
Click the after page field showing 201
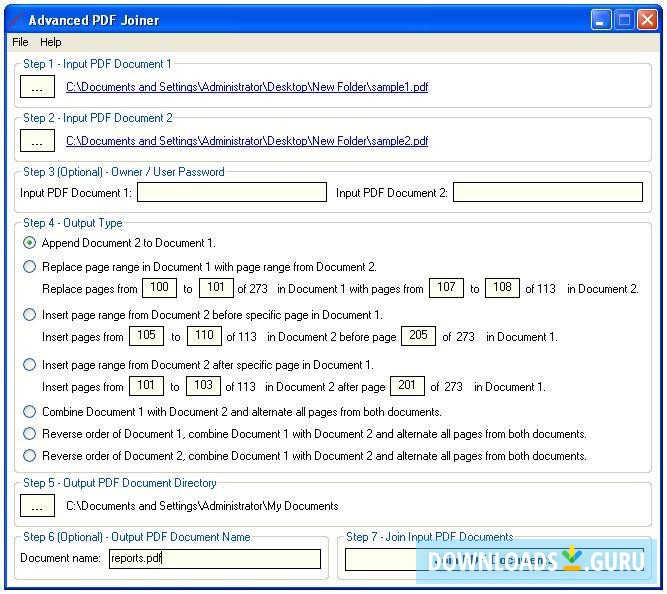tap(408, 386)
